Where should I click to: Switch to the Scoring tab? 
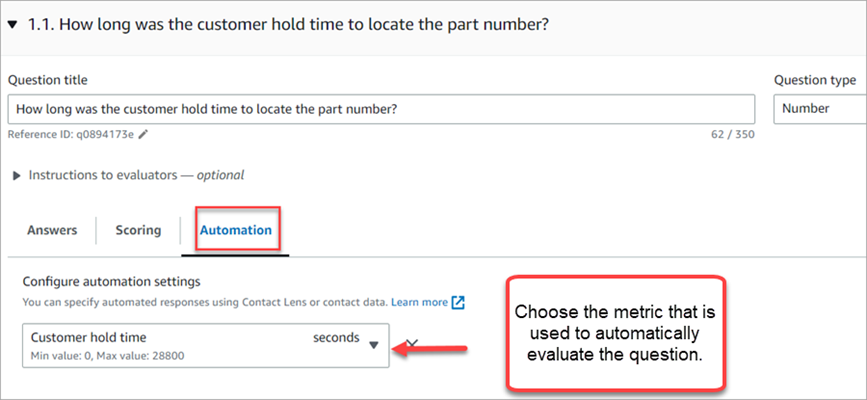click(x=138, y=230)
